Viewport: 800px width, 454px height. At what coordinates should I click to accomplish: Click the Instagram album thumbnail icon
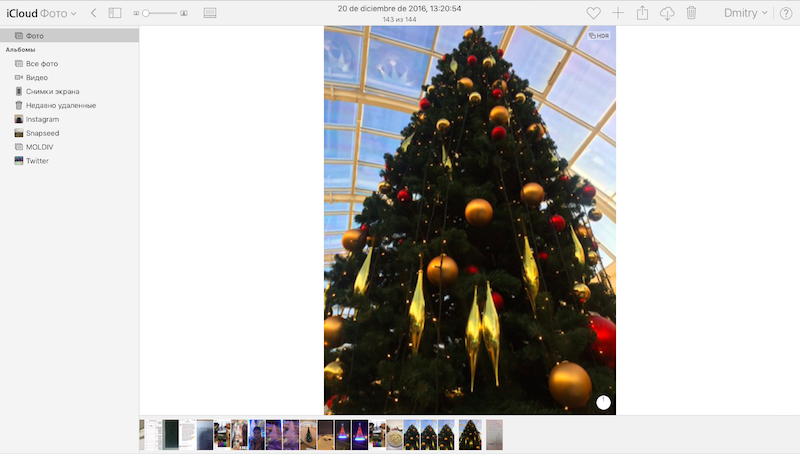(x=19, y=119)
